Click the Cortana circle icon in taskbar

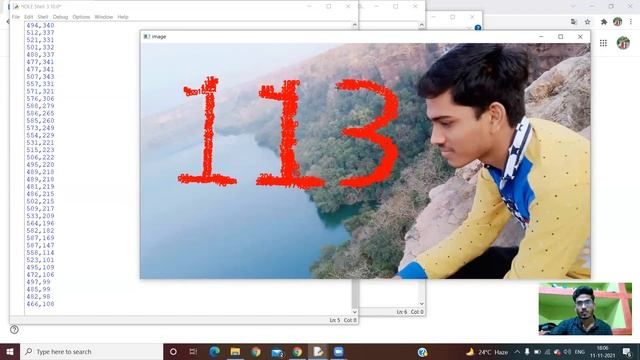click(x=173, y=351)
